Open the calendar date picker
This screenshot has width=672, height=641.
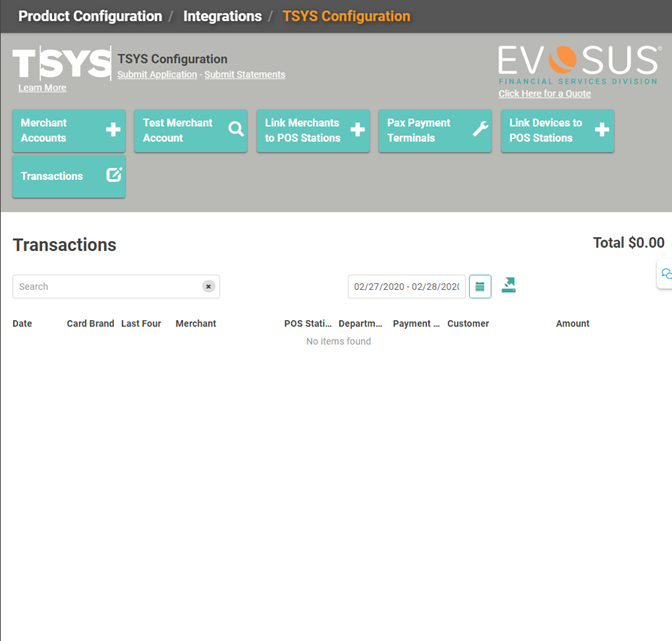tap(480, 287)
